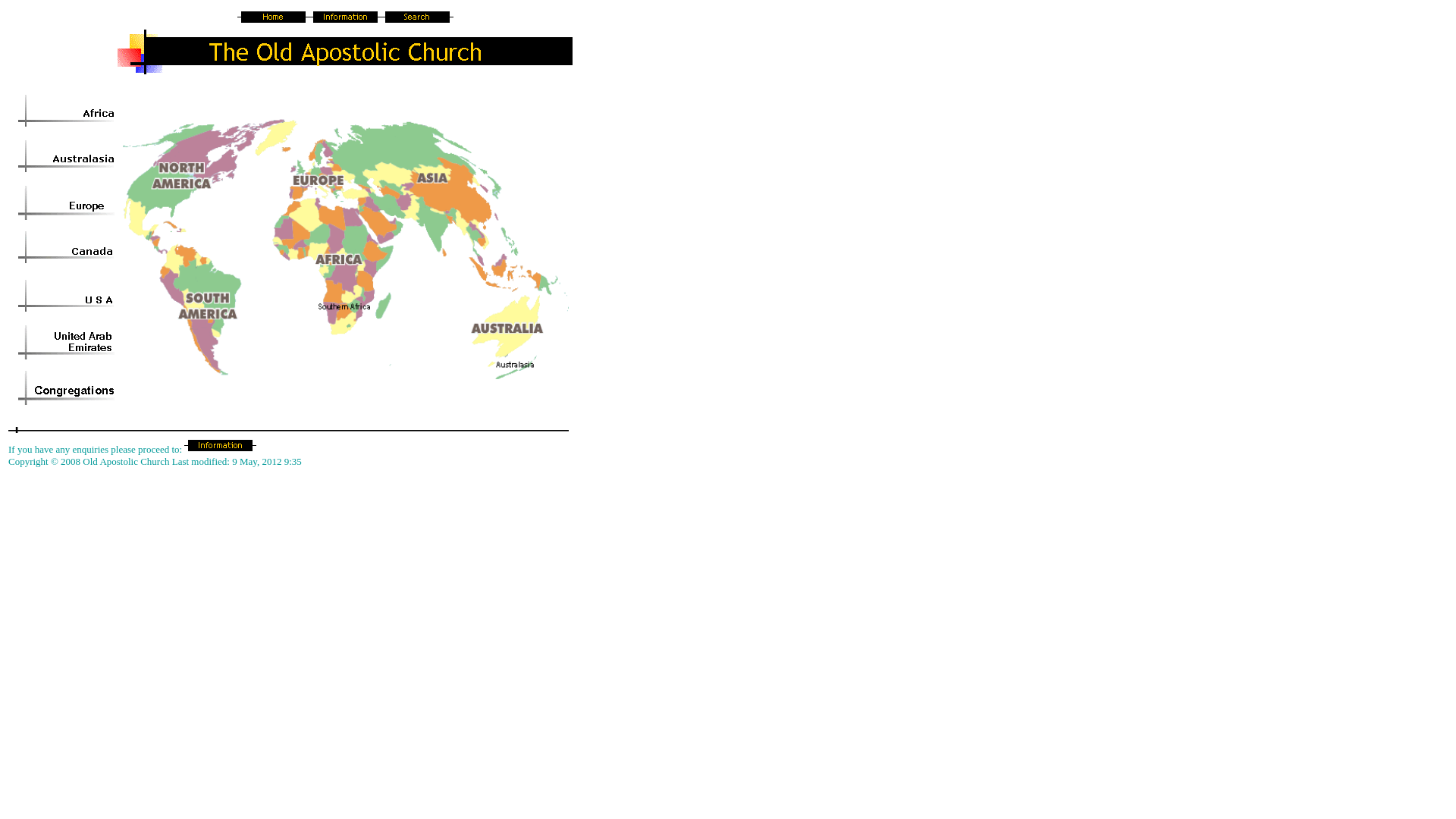Click the Southern Africa map label
This screenshot has width=1456, height=819.
344,306
